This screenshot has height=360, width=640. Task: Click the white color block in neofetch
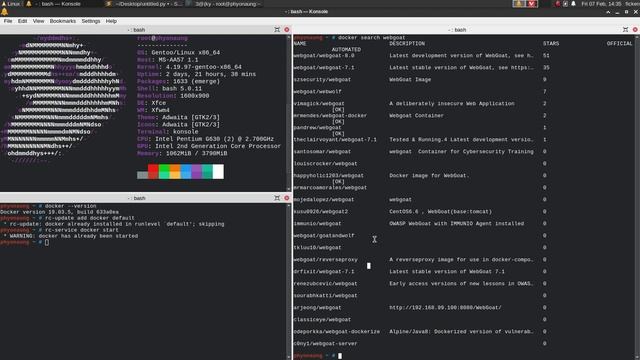218,171
